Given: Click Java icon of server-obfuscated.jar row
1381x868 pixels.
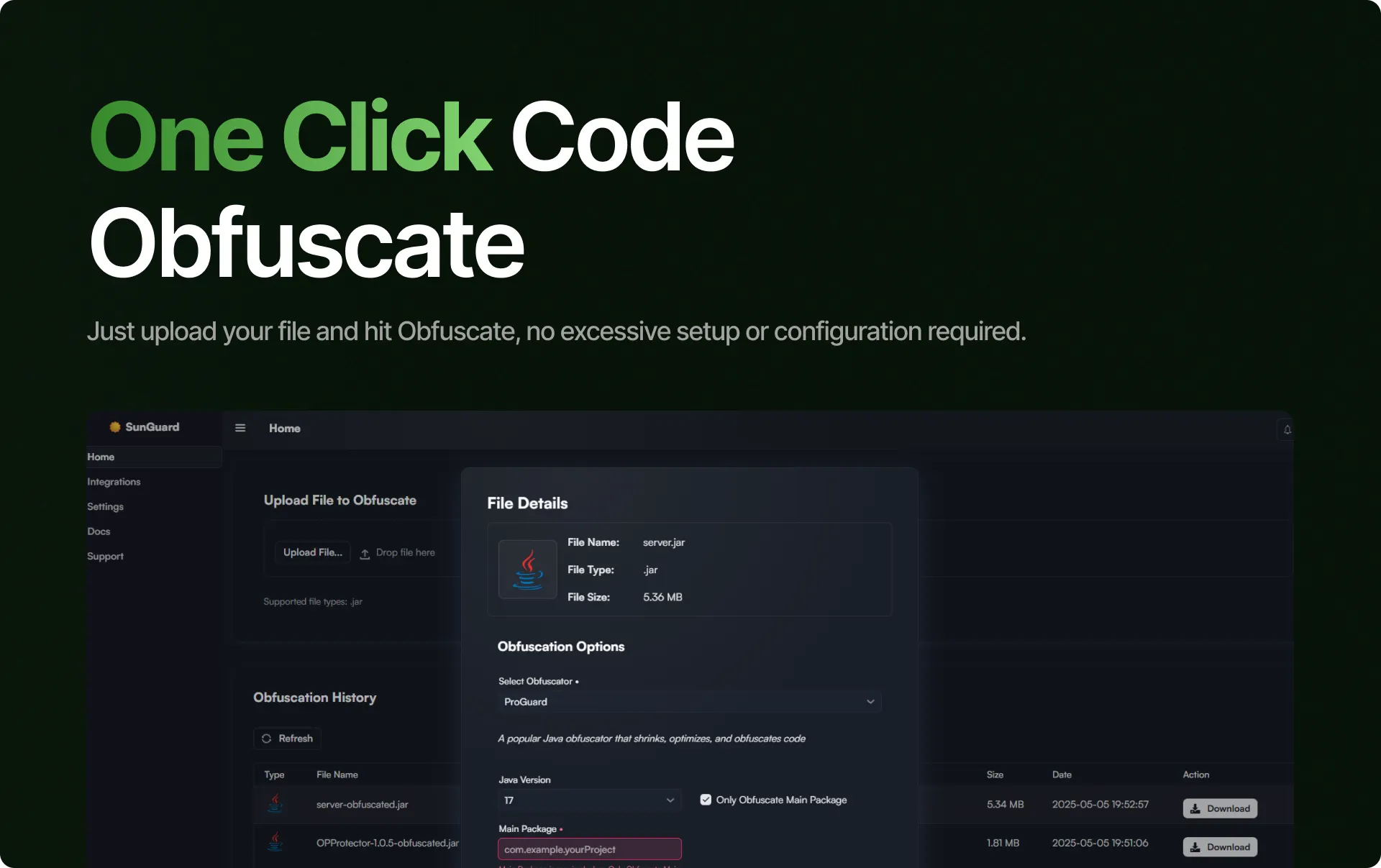Looking at the screenshot, I should (275, 803).
